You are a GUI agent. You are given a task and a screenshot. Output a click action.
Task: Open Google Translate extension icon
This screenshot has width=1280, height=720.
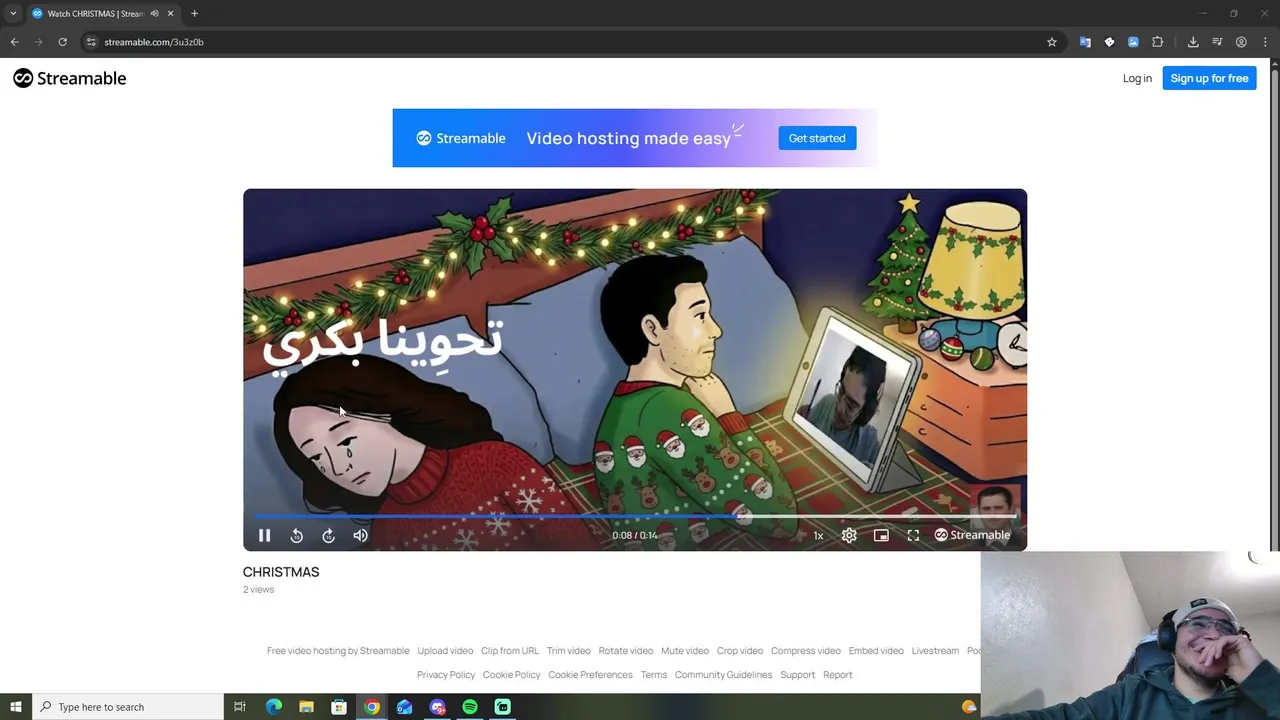[1085, 42]
